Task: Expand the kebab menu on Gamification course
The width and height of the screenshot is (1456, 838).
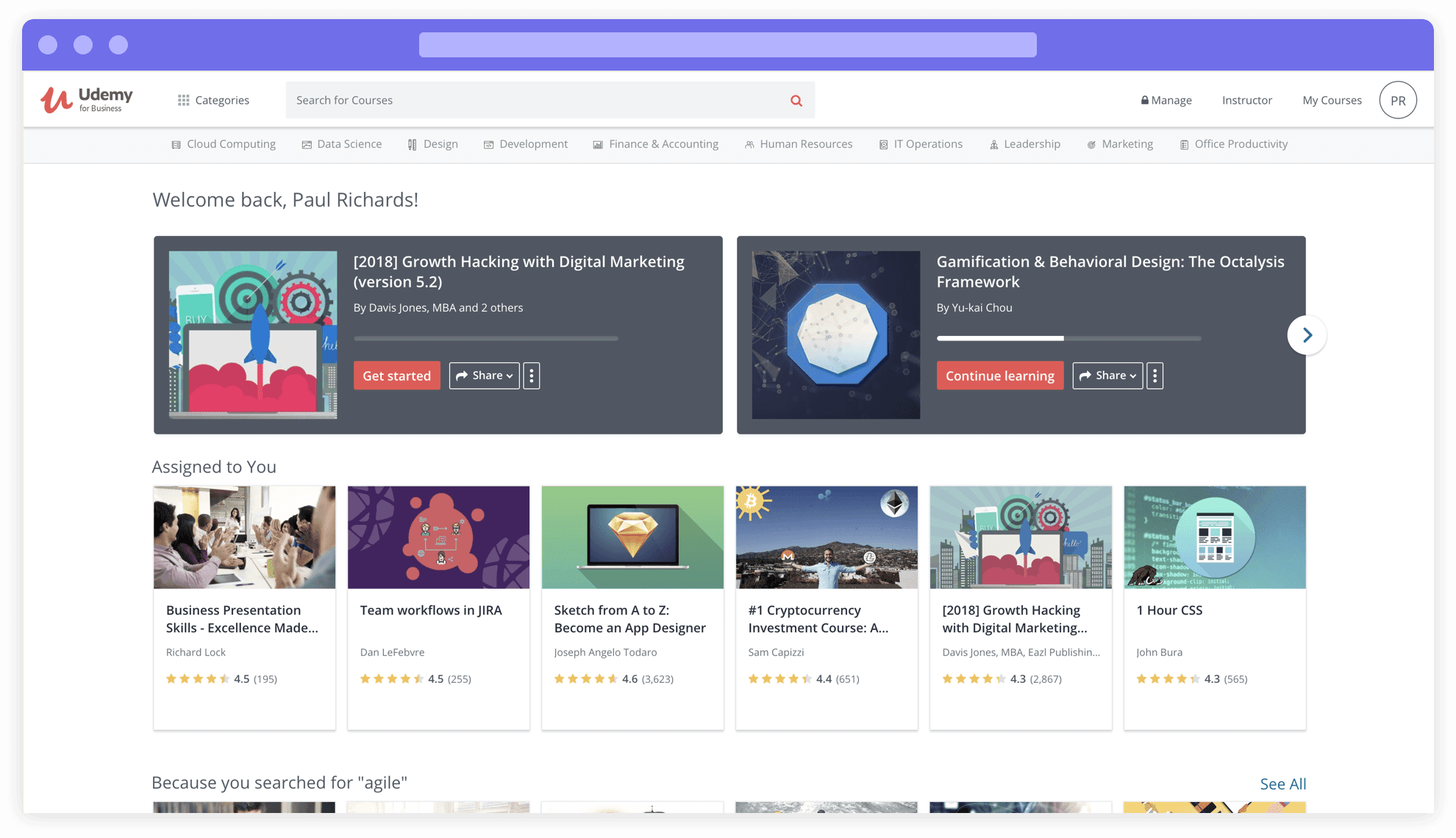Action: click(x=1154, y=376)
